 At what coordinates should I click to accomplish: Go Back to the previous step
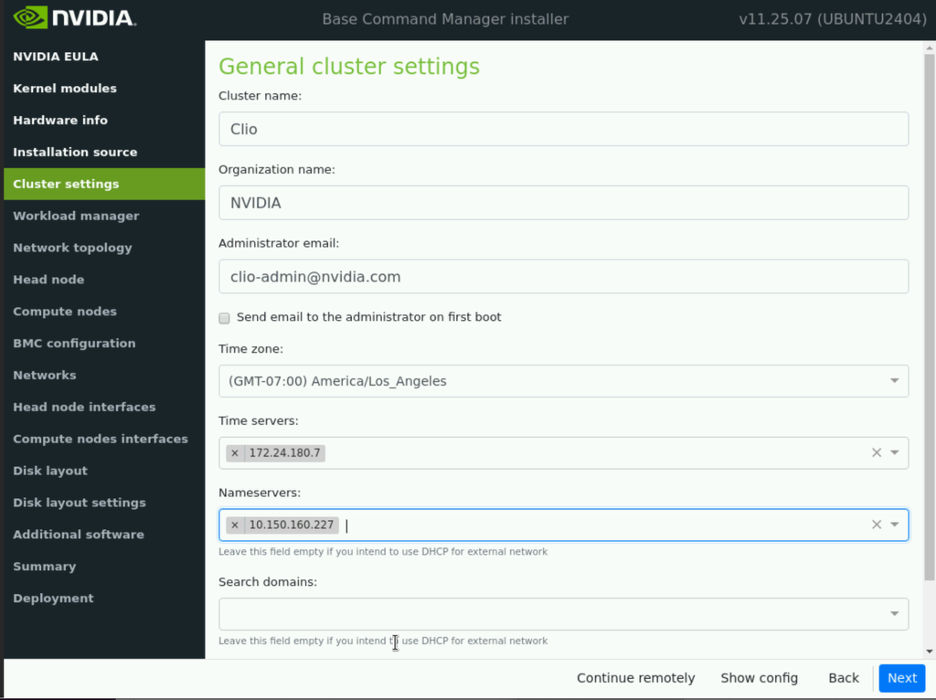(843, 678)
